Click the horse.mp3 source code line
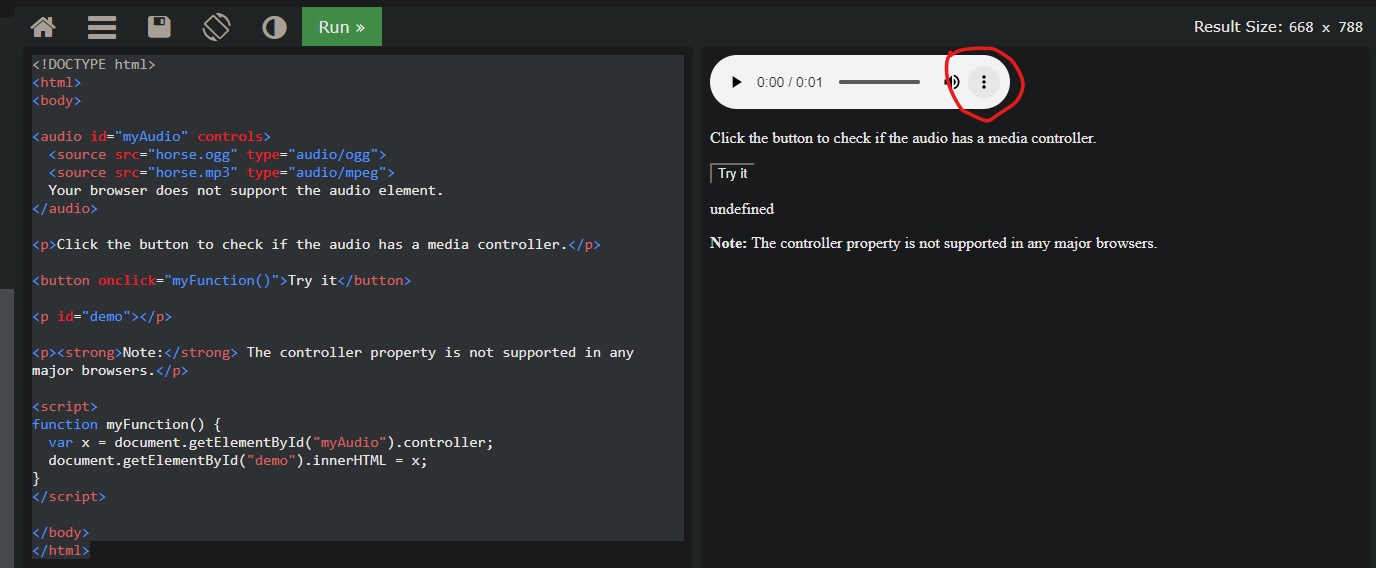This screenshot has height=568, width=1376. click(x=221, y=172)
